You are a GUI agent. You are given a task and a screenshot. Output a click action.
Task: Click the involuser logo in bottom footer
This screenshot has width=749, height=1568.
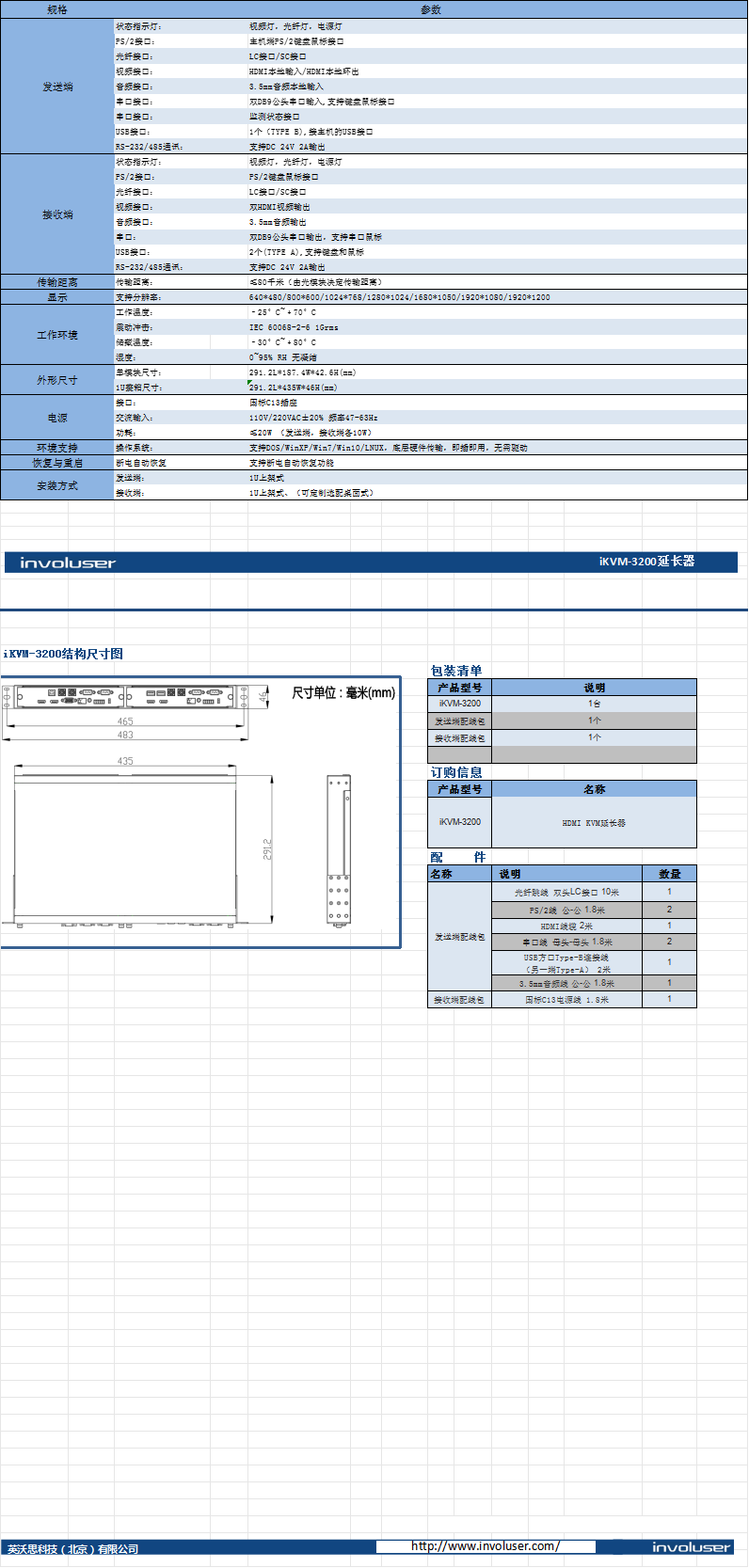pos(691,1547)
